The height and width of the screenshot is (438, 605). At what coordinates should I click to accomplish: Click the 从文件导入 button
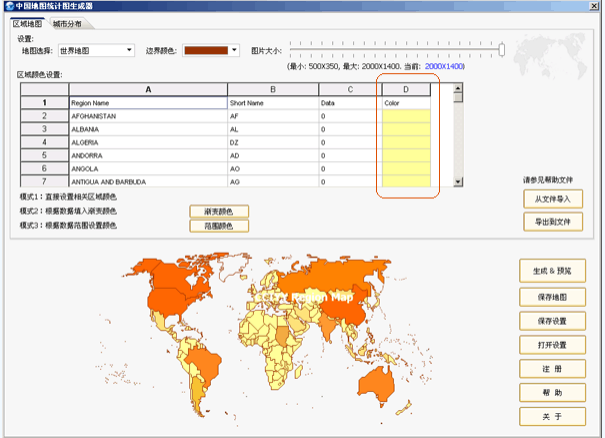coord(553,199)
